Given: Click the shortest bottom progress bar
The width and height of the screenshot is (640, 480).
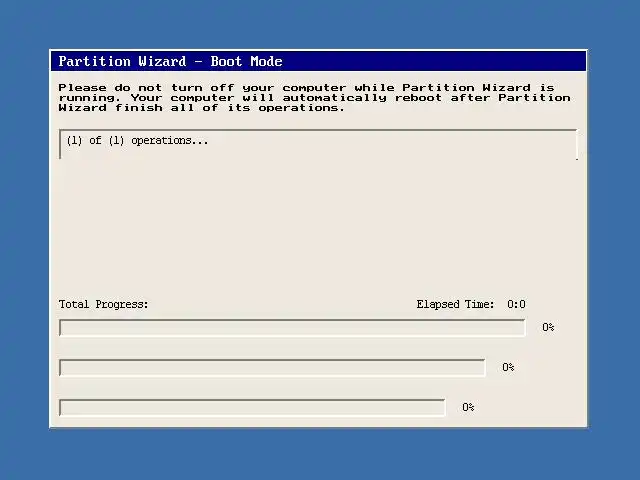Looking at the screenshot, I should point(252,408).
